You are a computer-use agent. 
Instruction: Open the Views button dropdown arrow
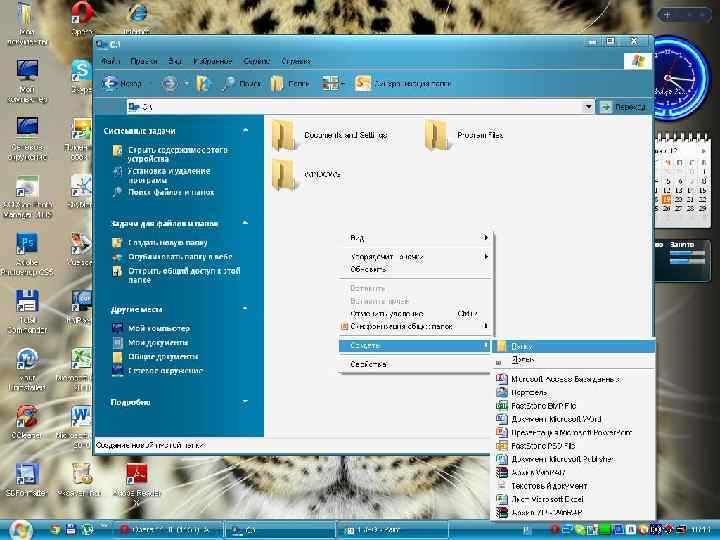(343, 84)
